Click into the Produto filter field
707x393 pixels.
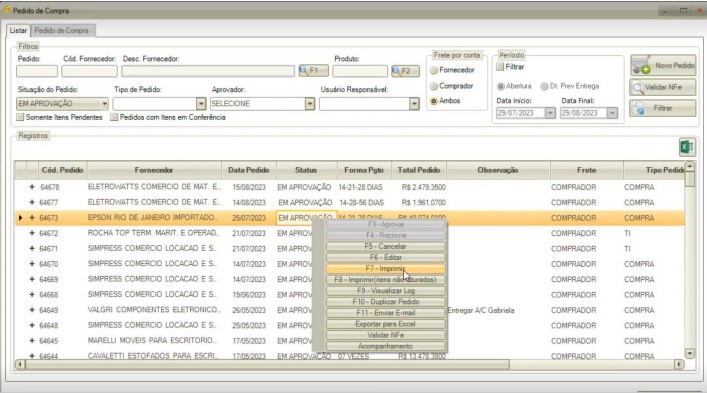point(360,71)
